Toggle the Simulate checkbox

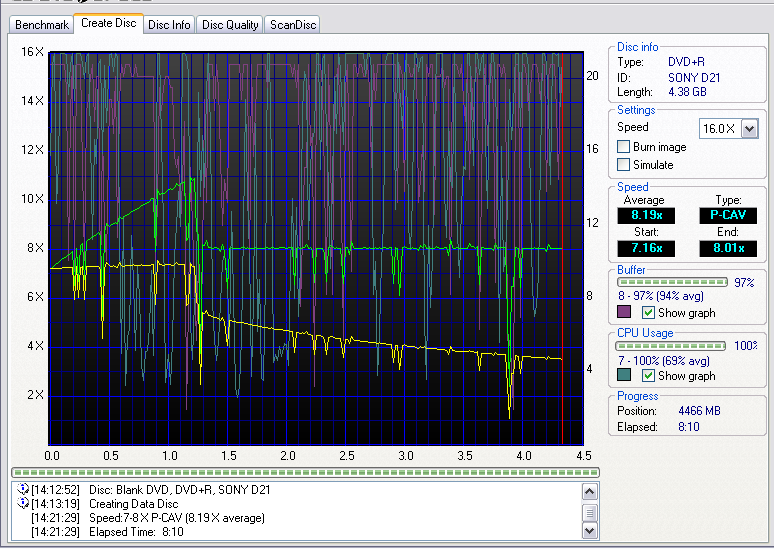[x=623, y=164]
